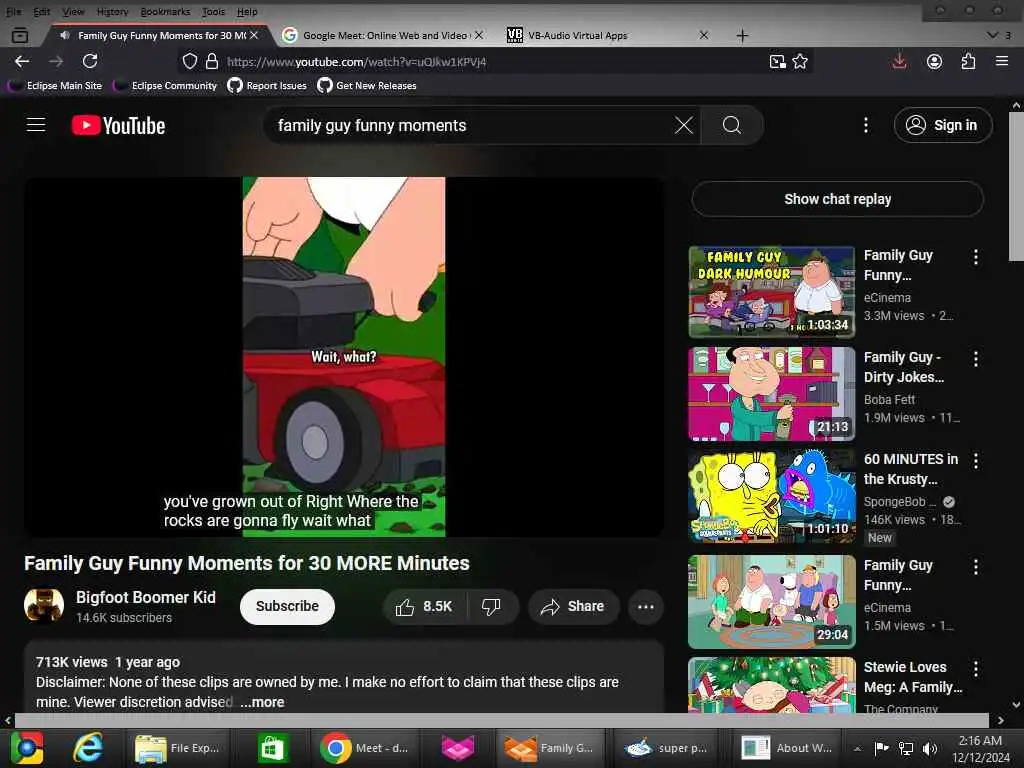Show hidden system tray icons arrow
The image size is (1024, 768).
857,748
